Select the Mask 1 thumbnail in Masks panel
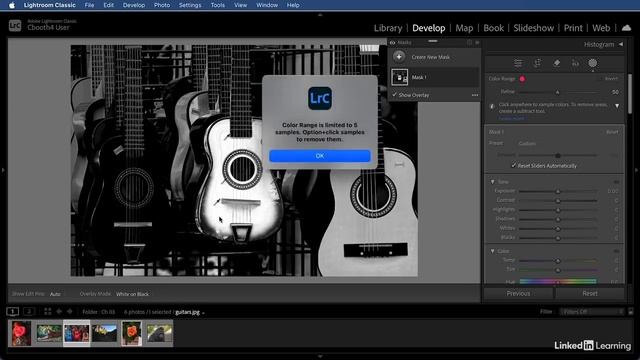640x360 pixels. pos(400,77)
